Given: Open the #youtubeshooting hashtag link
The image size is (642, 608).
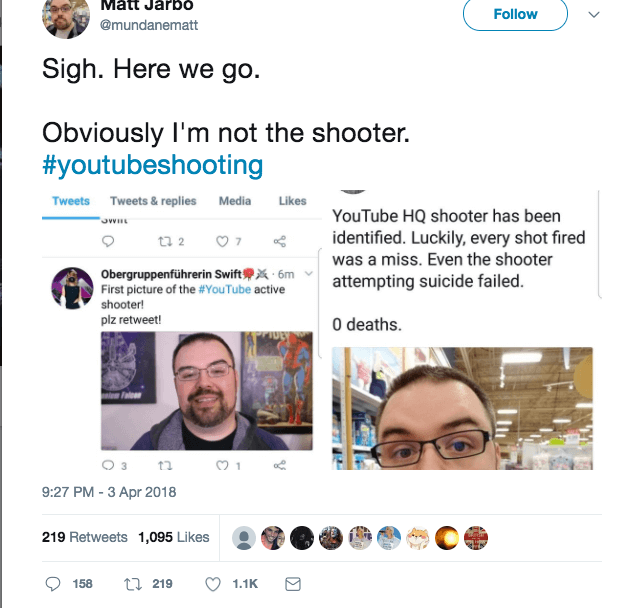Looking at the screenshot, I should tap(152, 165).
